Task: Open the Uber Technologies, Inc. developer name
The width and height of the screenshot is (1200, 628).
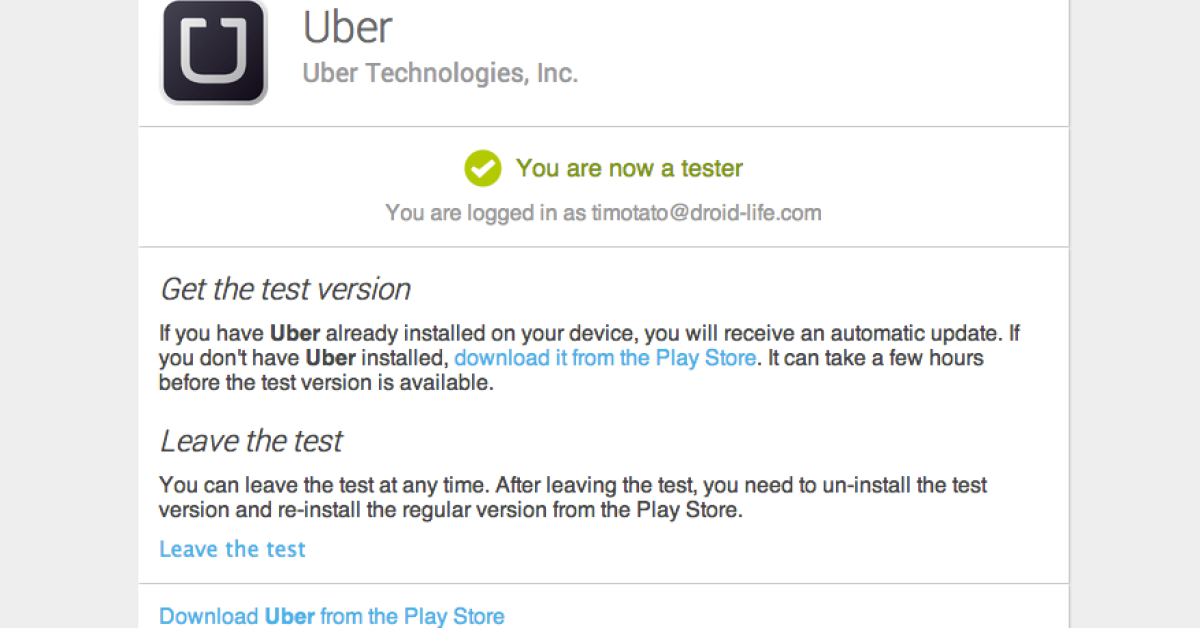Action: pyautogui.click(x=440, y=73)
